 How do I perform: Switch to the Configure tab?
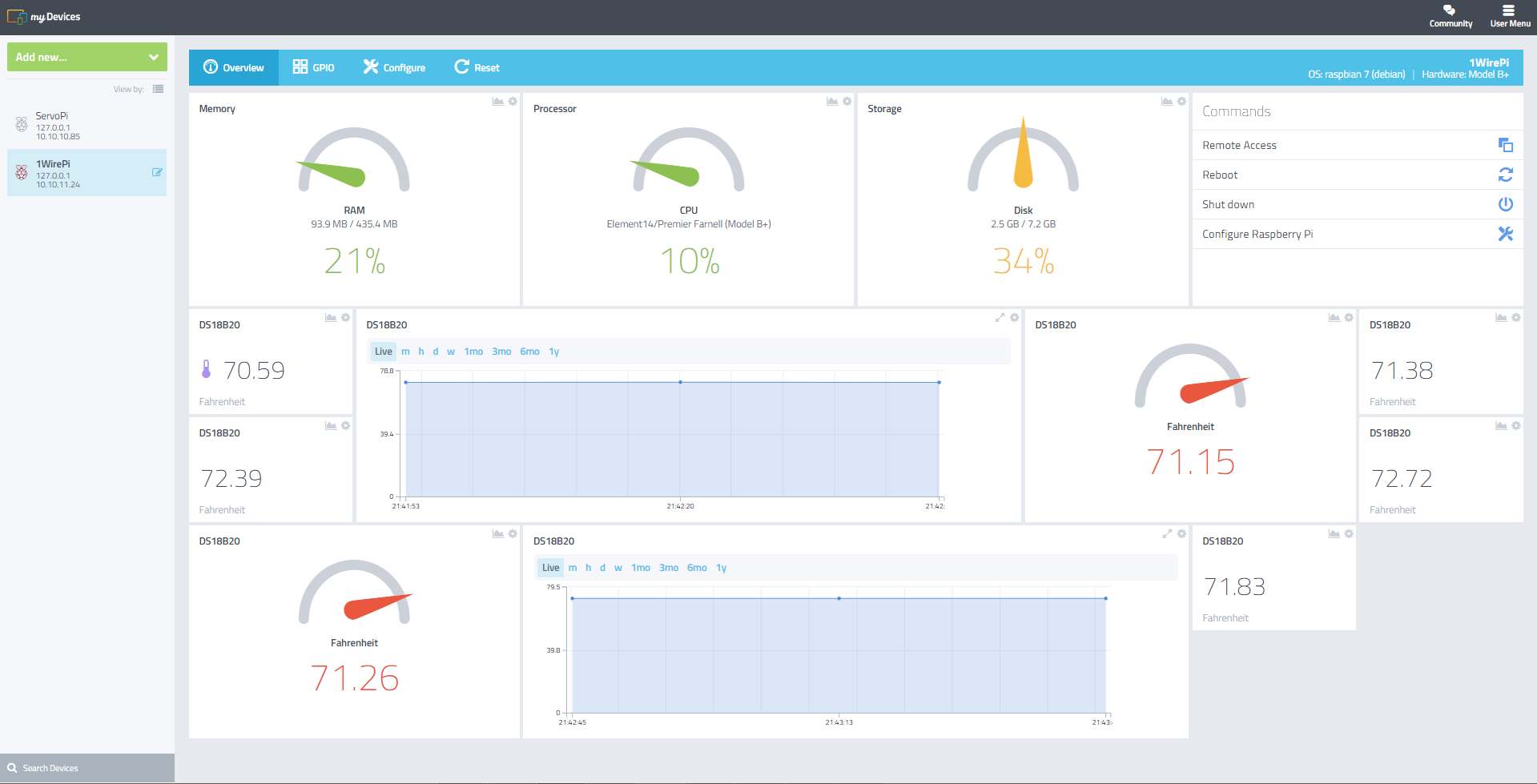click(x=394, y=67)
